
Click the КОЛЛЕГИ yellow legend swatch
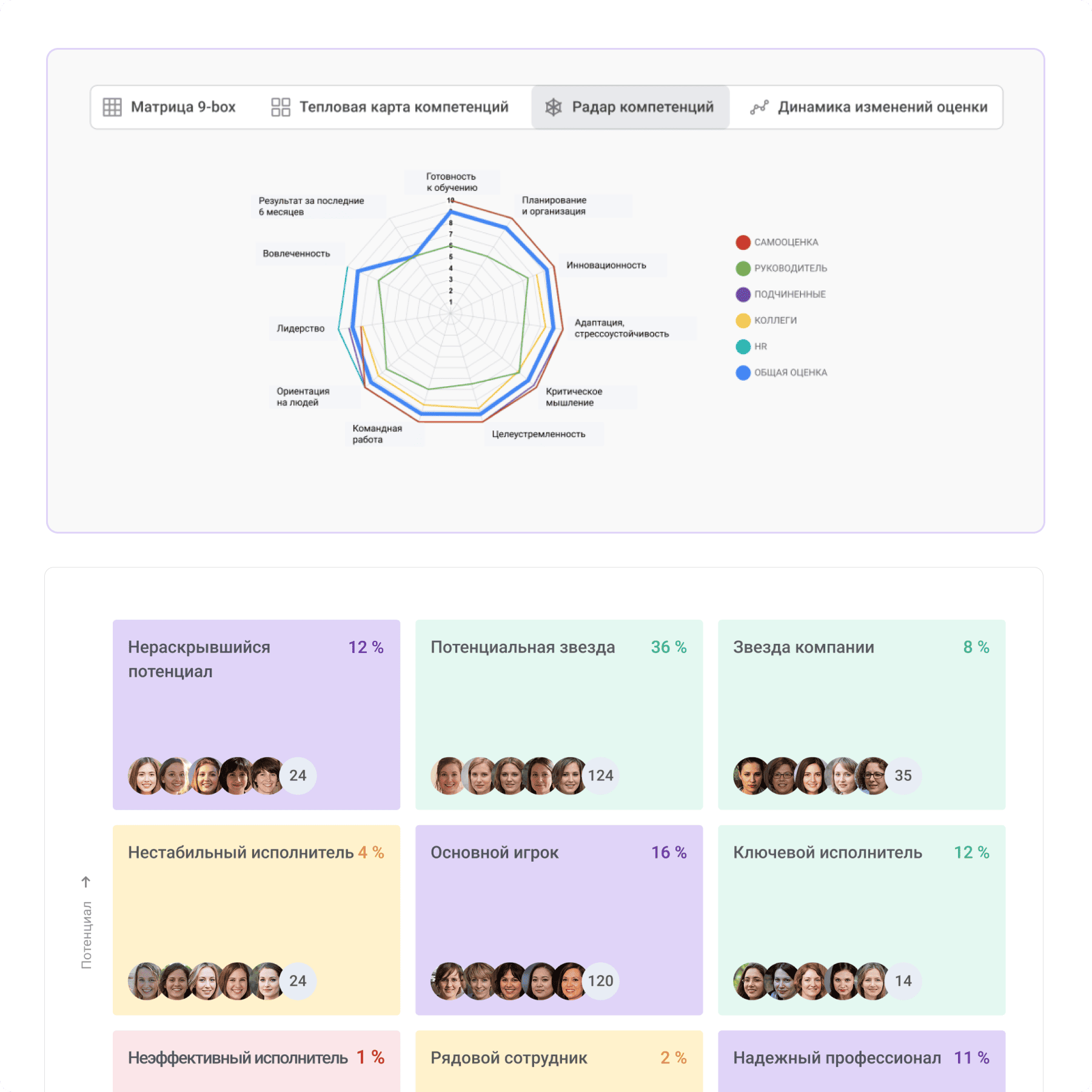(x=743, y=321)
